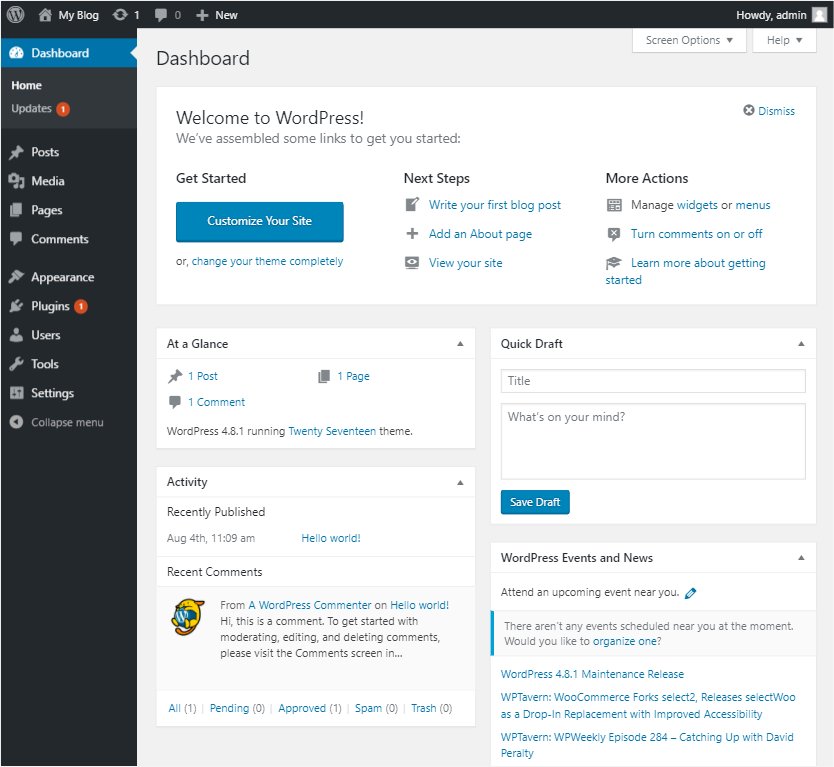
Task: Click the widgets icon beside Manage widgets
Action: (x=614, y=205)
